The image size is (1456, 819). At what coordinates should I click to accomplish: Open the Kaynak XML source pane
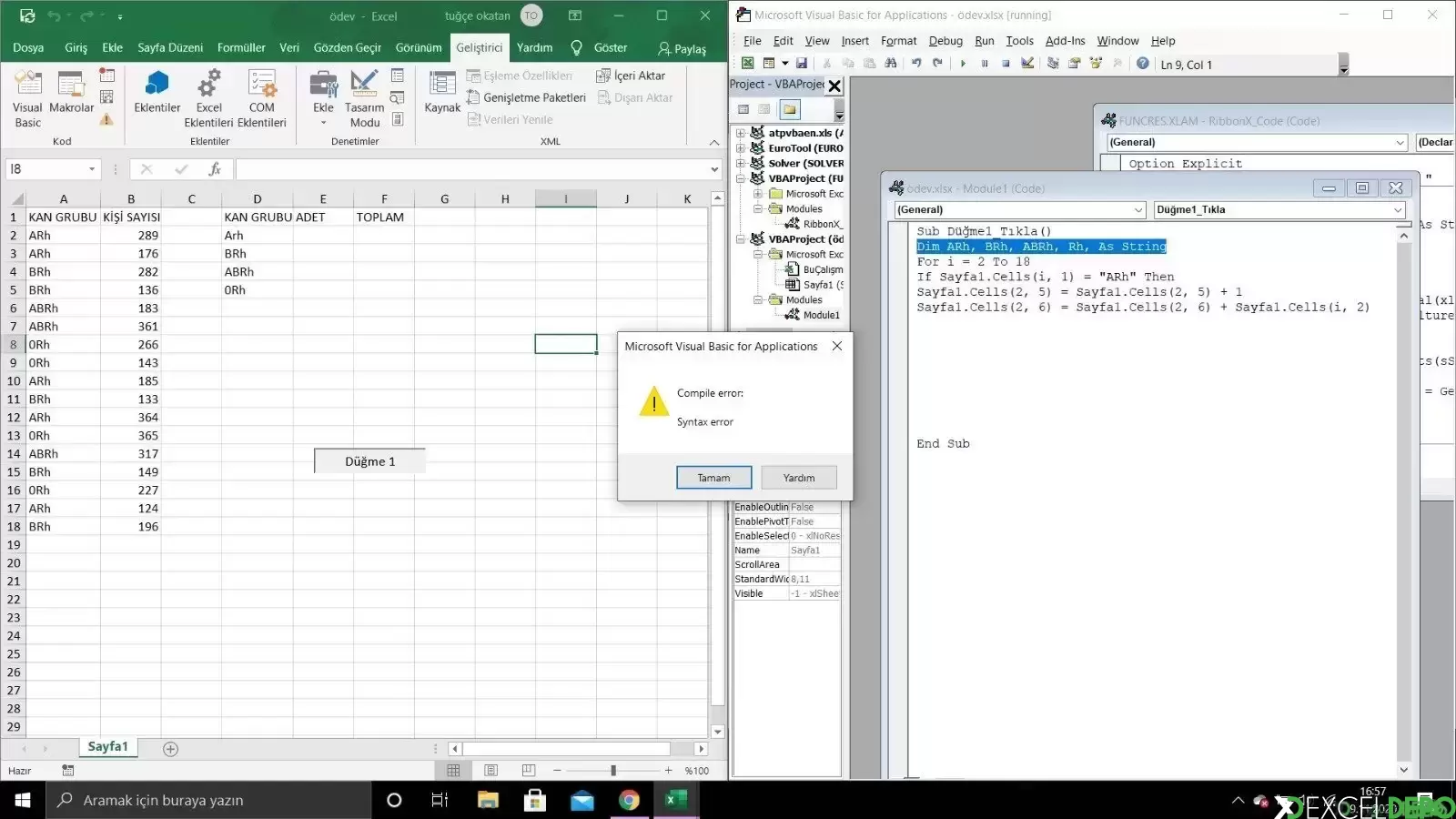click(x=442, y=91)
